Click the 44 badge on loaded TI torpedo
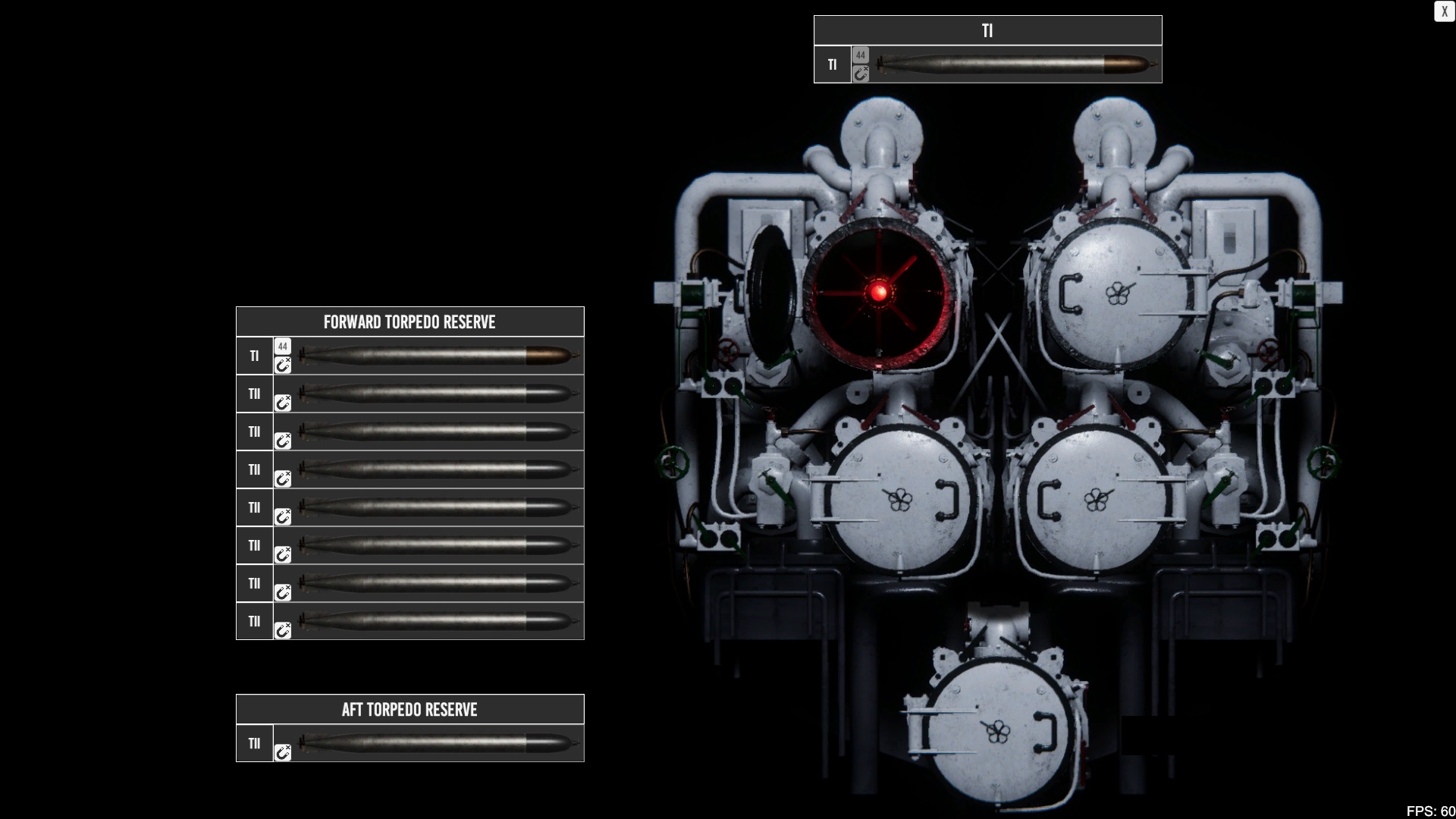Image resolution: width=1456 pixels, height=819 pixels. pos(861,55)
